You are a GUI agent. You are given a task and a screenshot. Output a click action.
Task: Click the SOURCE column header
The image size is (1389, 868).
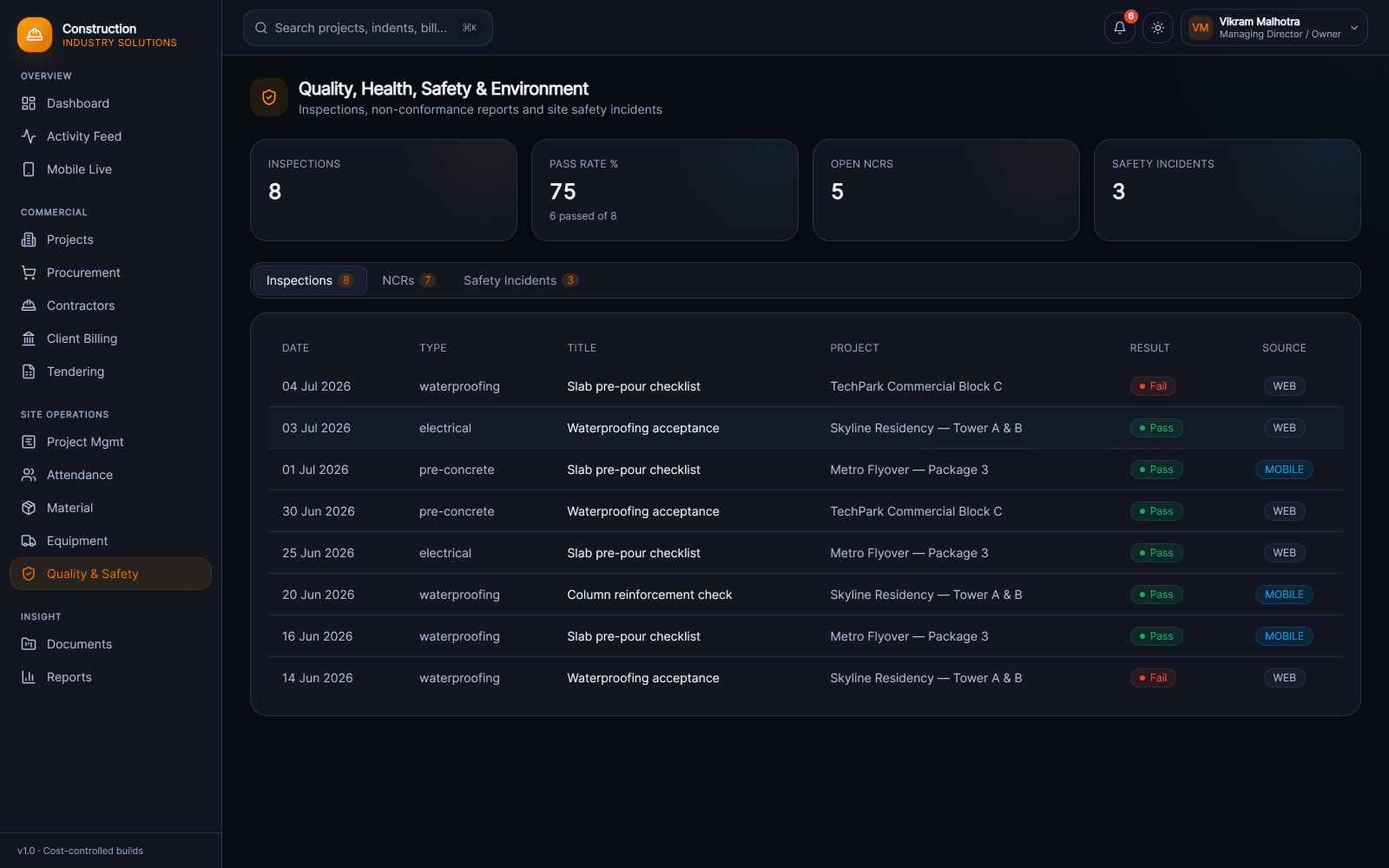[x=1284, y=348]
